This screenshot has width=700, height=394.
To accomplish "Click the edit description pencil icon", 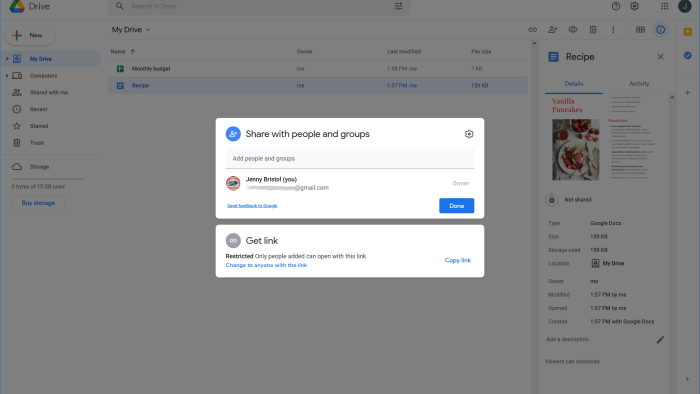I will point(660,340).
